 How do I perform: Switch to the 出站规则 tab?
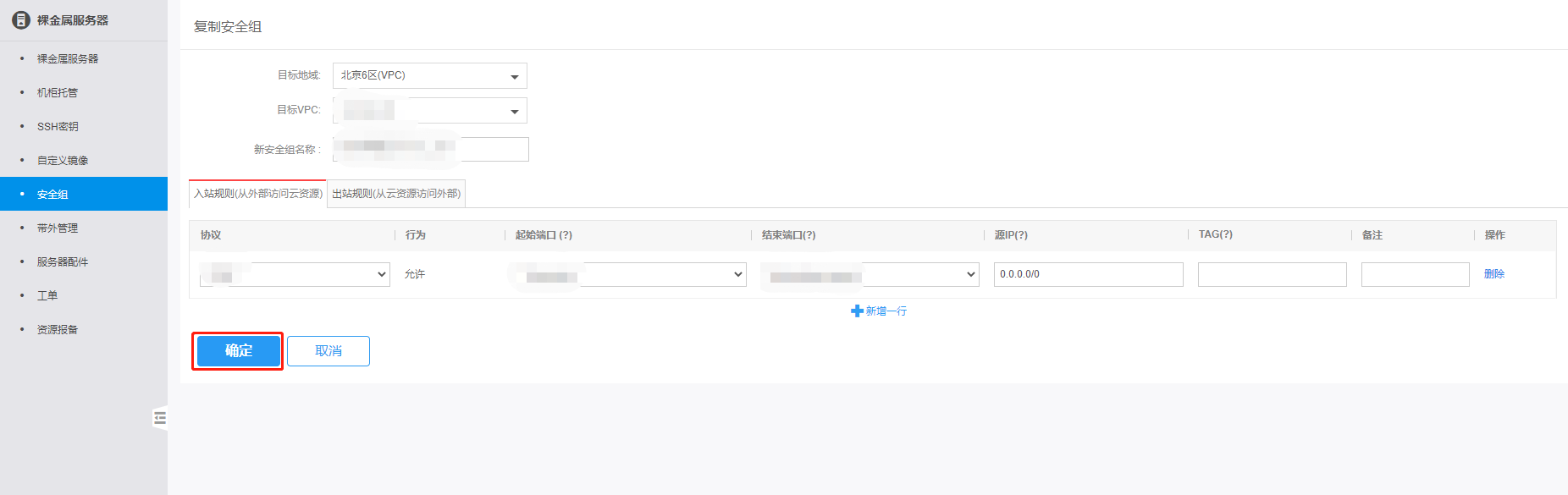(x=396, y=194)
